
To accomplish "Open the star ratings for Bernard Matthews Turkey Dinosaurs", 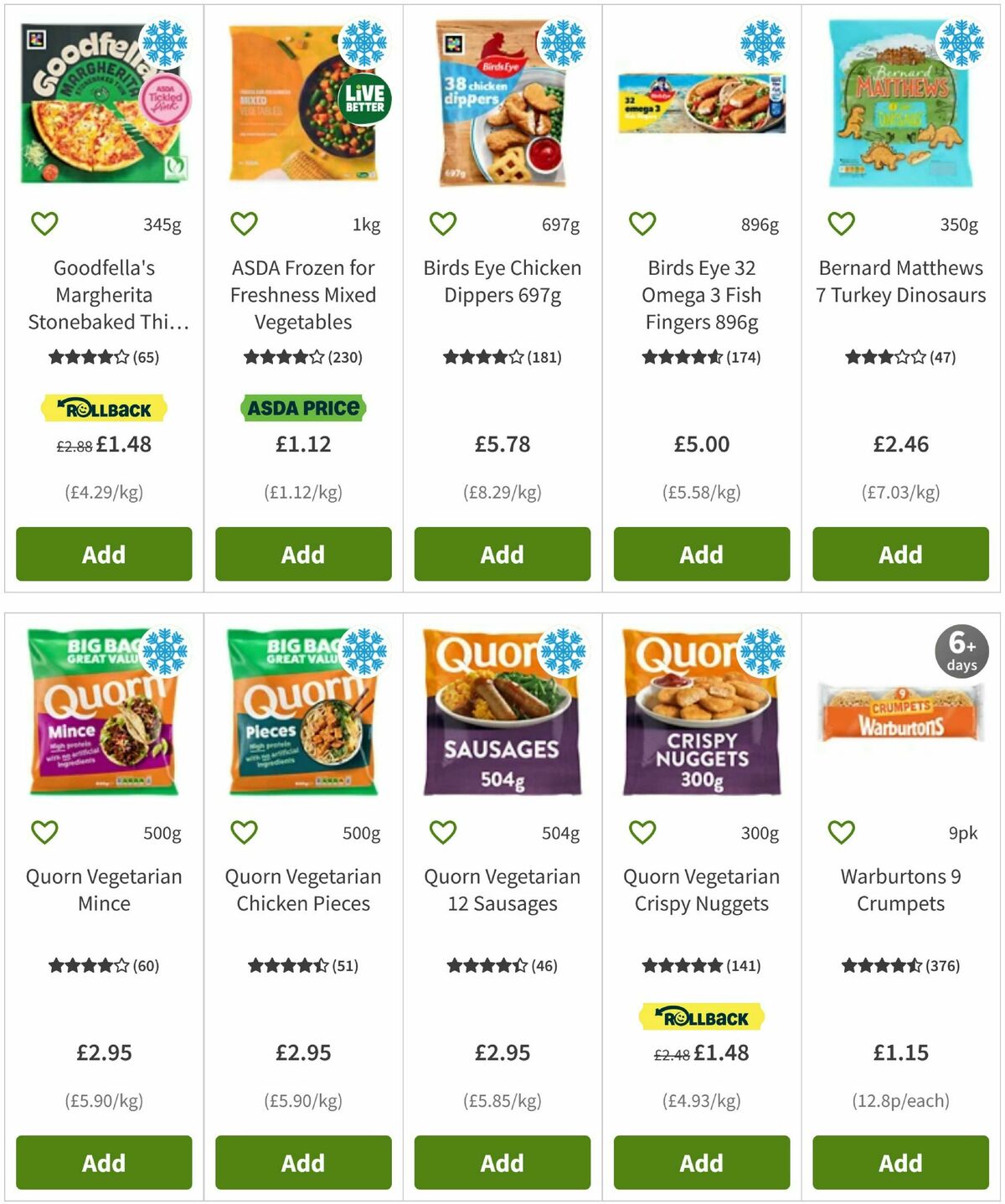I will 900,357.
